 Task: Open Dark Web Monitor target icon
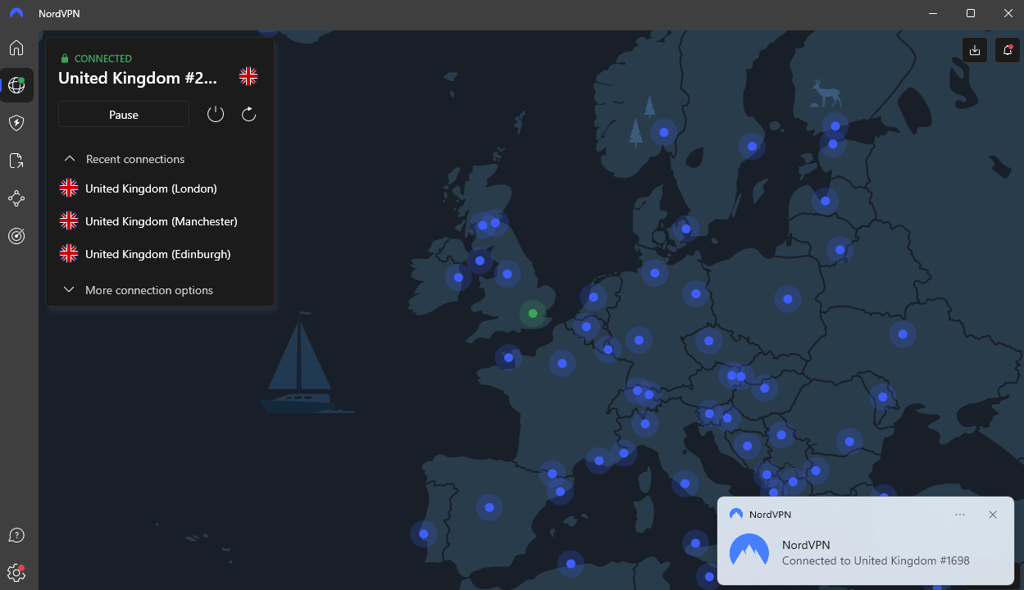[16, 236]
